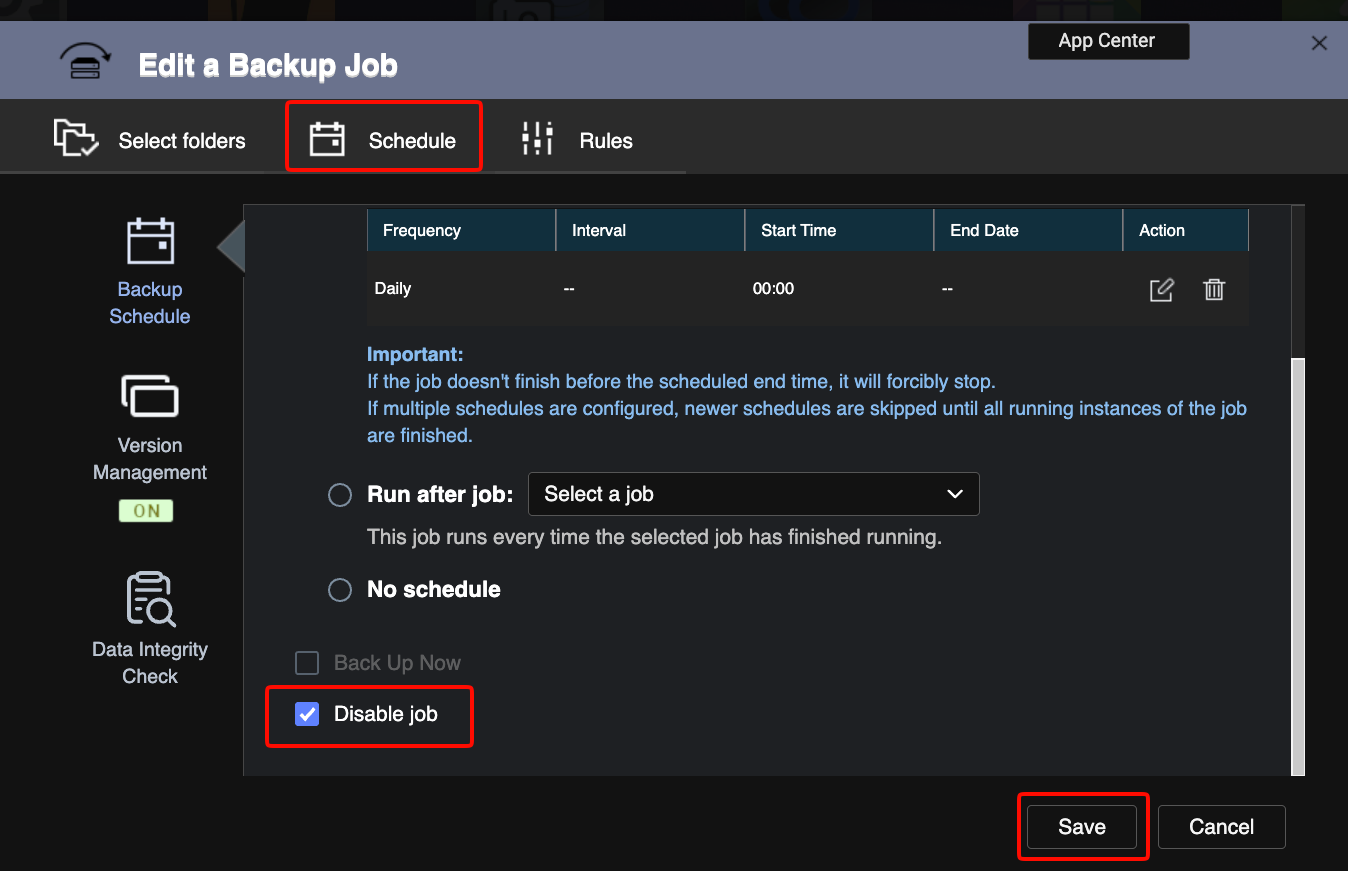The image size is (1348, 871).
Task: Open the Select a job dropdown
Action: tap(753, 494)
